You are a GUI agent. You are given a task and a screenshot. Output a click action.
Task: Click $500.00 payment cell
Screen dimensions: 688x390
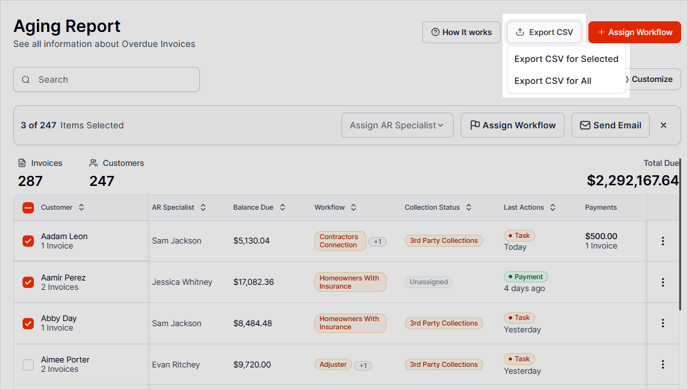tap(601, 236)
